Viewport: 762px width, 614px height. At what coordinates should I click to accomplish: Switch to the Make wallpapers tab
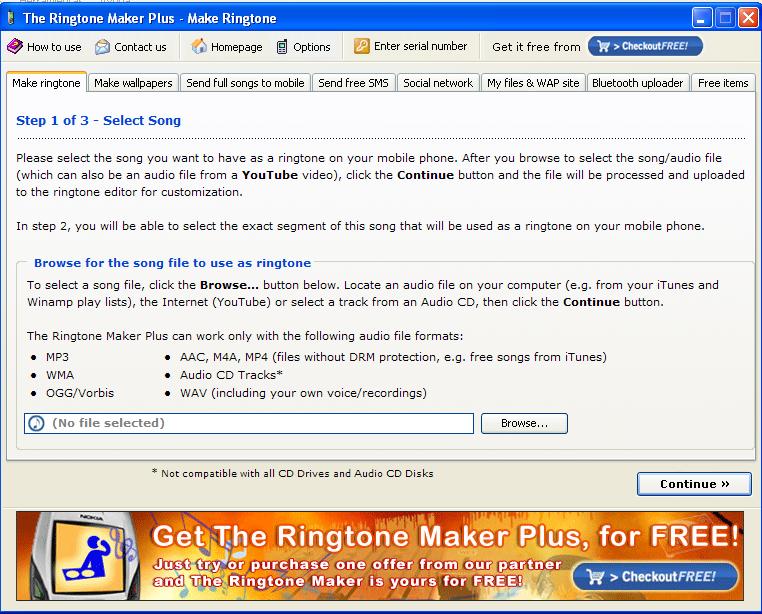coord(133,83)
